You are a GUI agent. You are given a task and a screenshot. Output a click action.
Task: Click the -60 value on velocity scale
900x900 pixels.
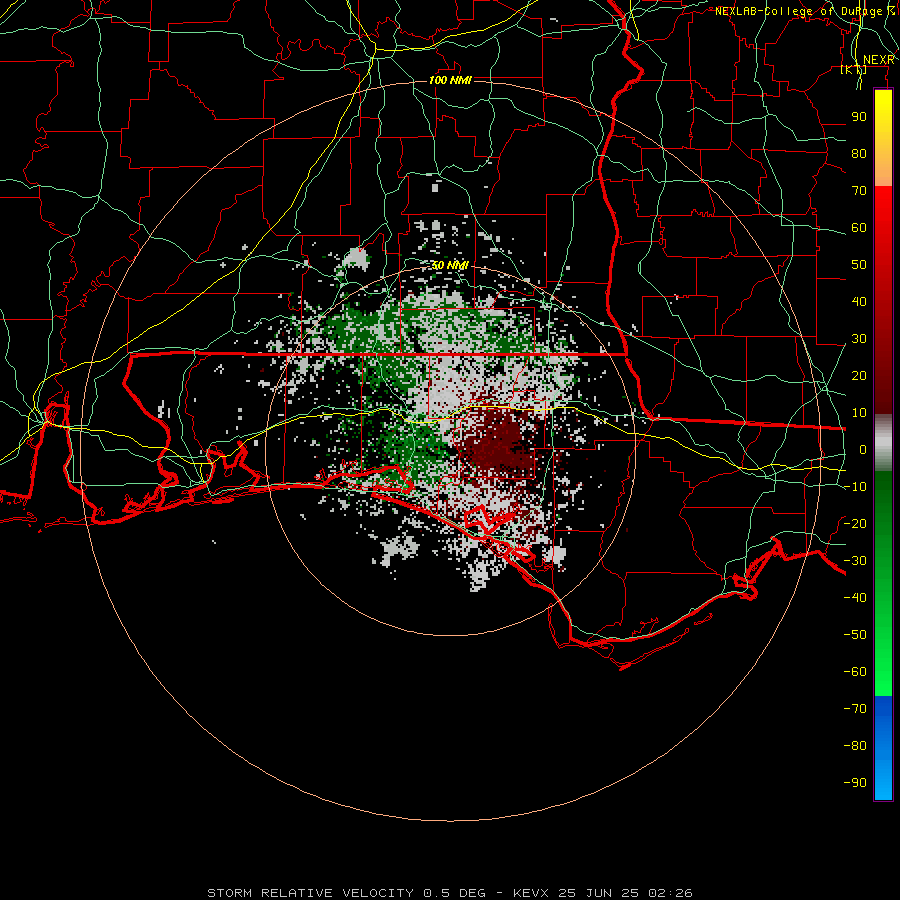pyautogui.click(x=855, y=672)
